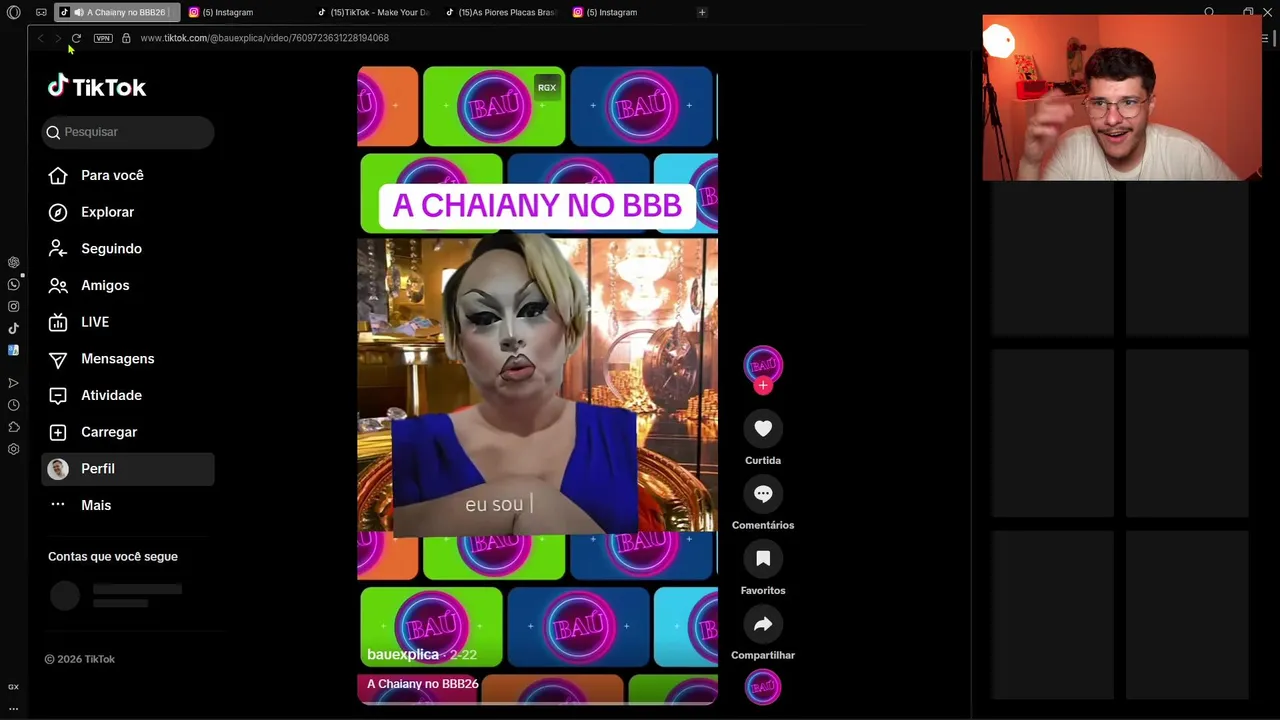Image resolution: width=1280 pixels, height=720 pixels.
Task: Open a new browser tab with plus
Action: (702, 12)
